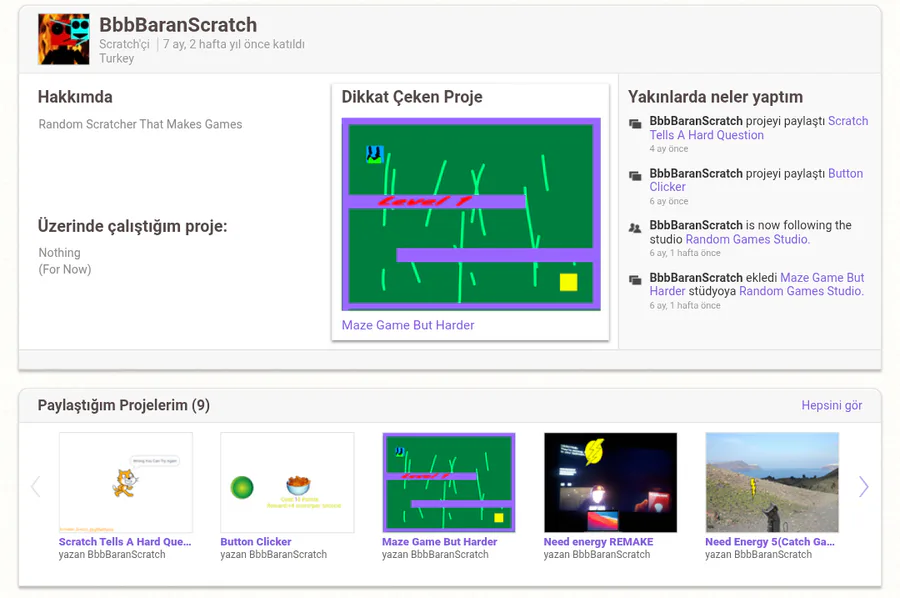Open the Need energy REMAKE thumbnail
The width and height of the screenshot is (900, 598).
pyautogui.click(x=610, y=483)
